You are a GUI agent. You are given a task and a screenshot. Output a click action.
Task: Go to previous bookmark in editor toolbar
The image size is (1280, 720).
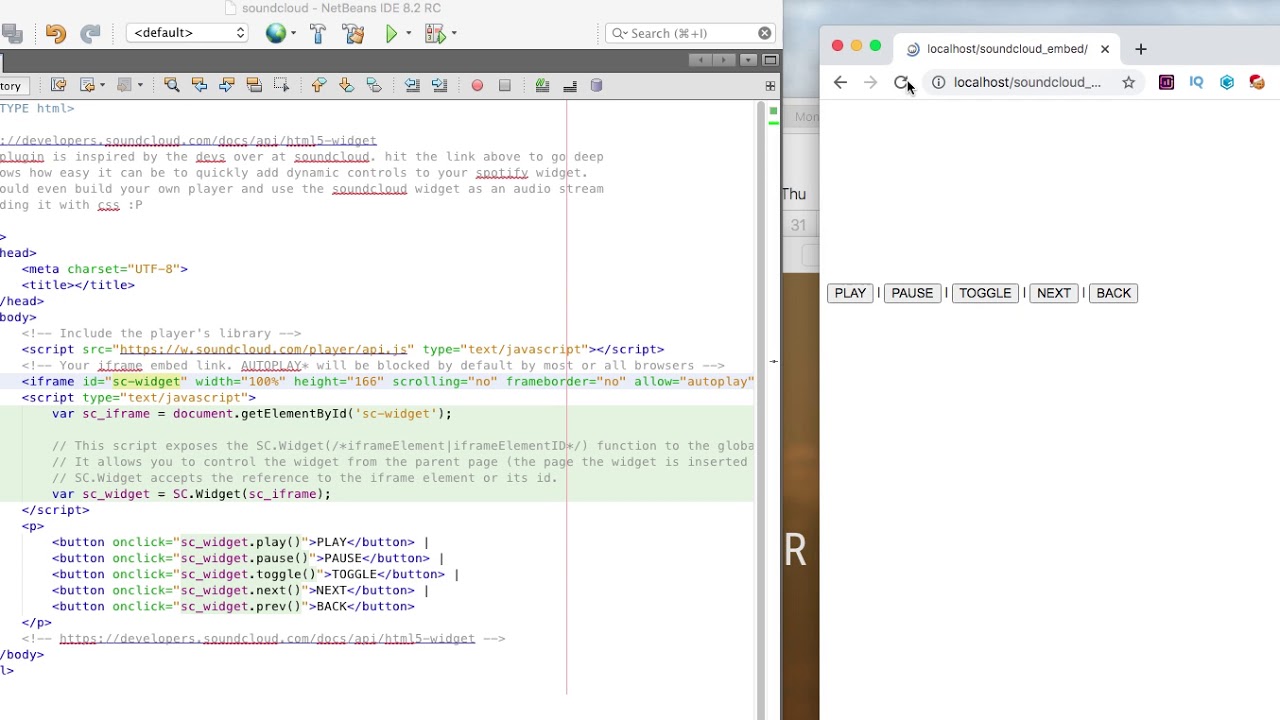[318, 85]
